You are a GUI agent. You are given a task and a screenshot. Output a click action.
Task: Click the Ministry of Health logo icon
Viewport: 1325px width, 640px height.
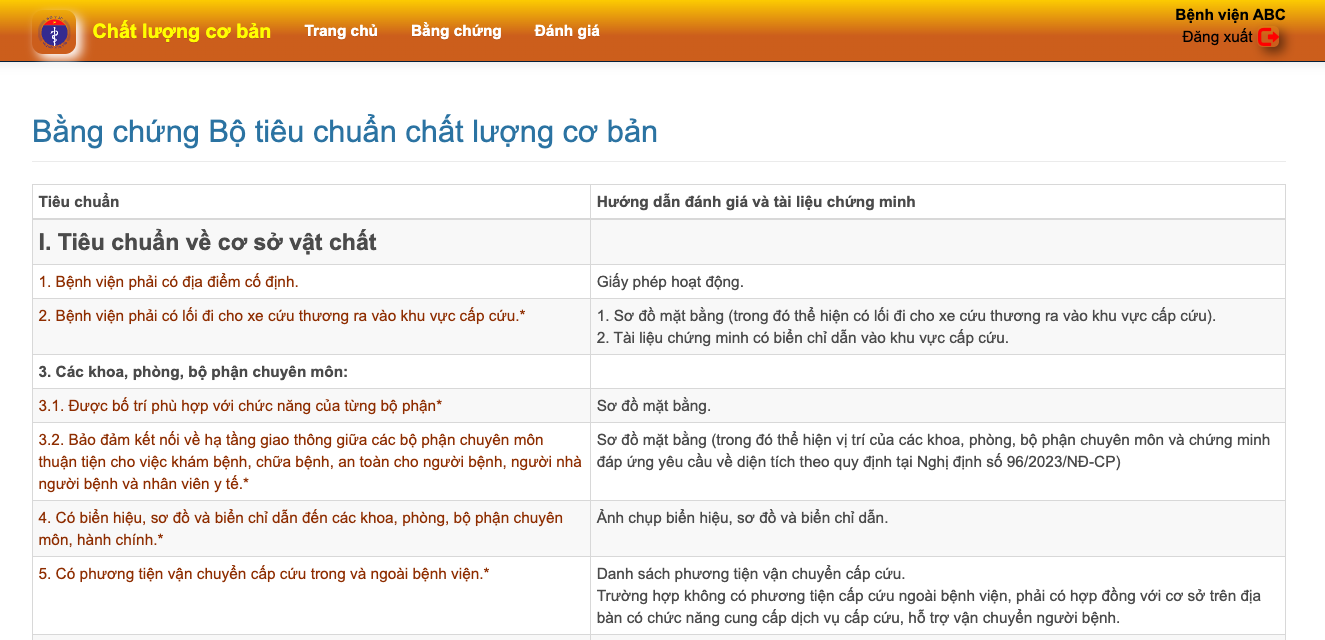(x=53, y=32)
